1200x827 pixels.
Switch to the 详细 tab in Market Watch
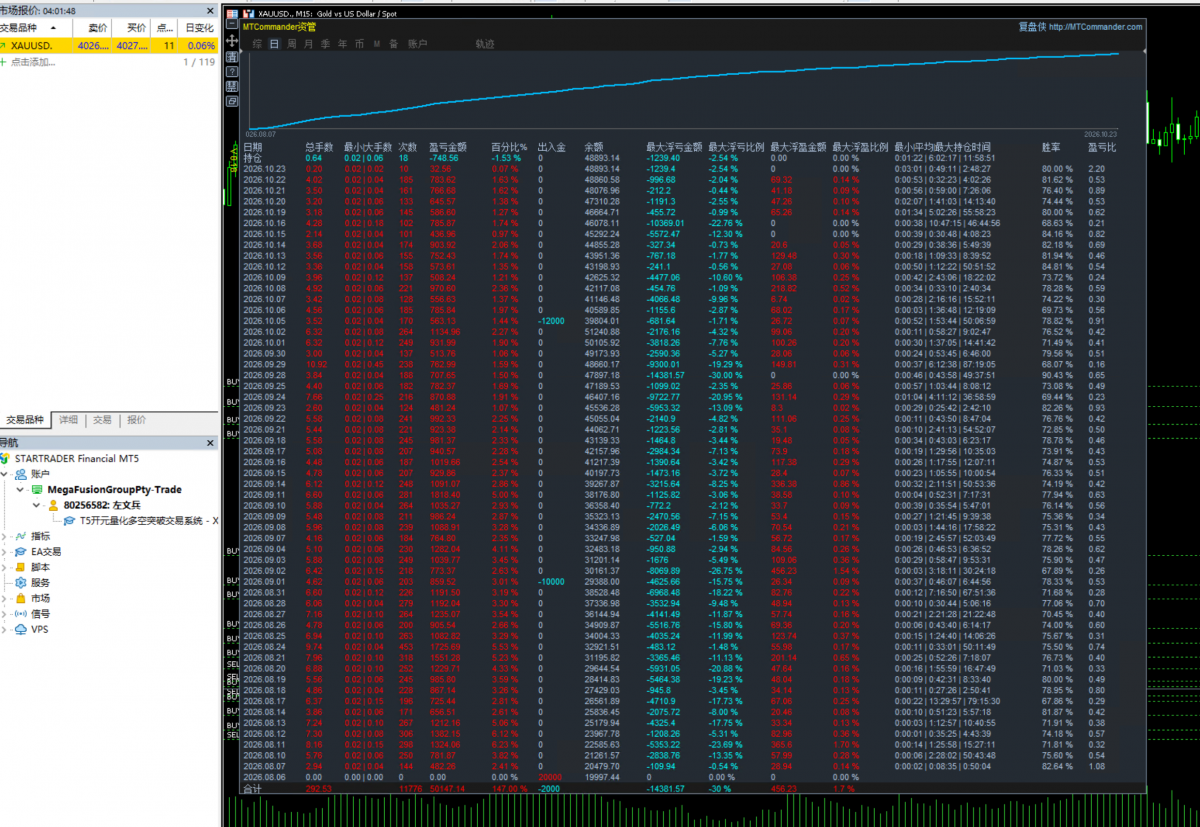(68, 421)
